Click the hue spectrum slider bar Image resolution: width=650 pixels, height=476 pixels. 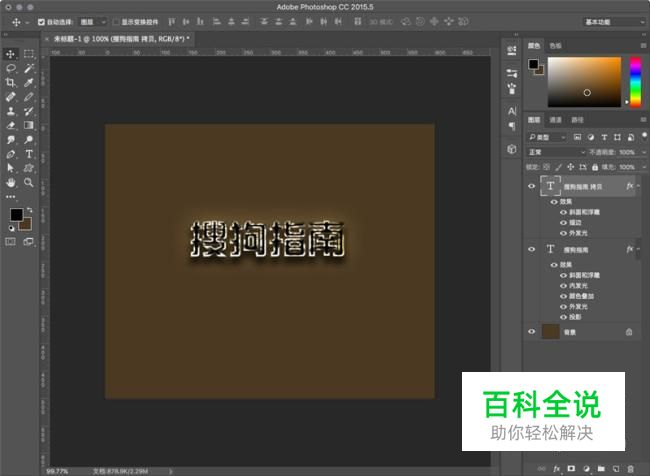[x=635, y=82]
